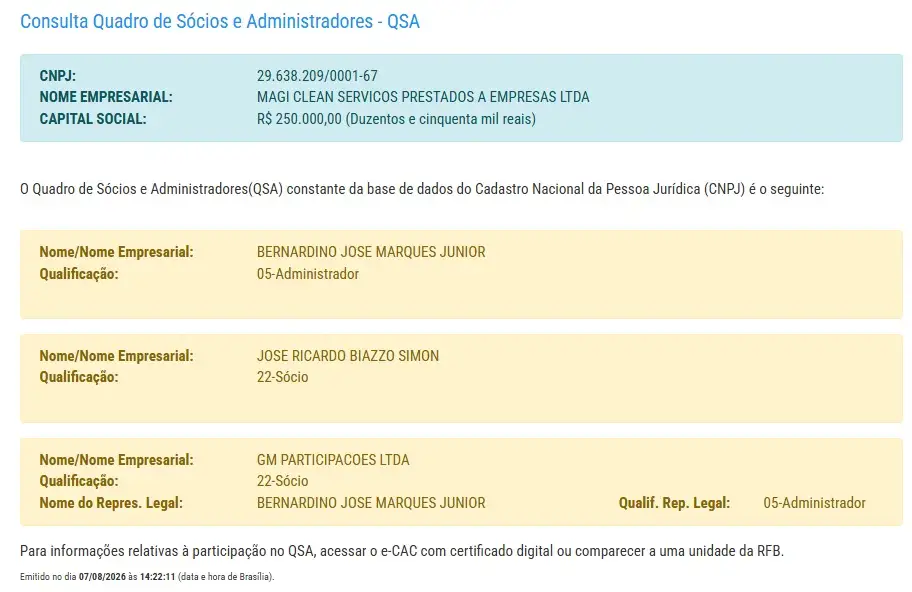Click the CAPITAL SOCIAL label

point(93,119)
